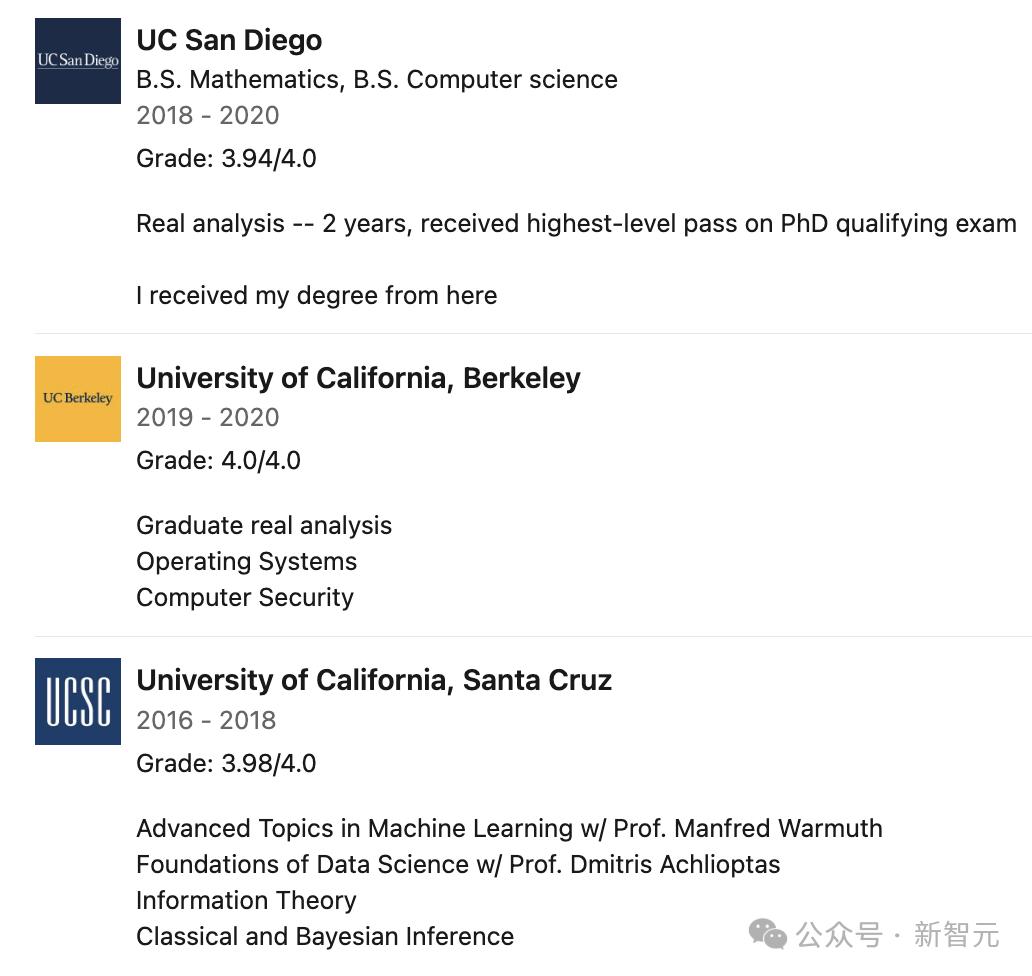Click the 新智元 watermark text
Image resolution: width=1032 pixels, height=976 pixels.
(x=956, y=935)
